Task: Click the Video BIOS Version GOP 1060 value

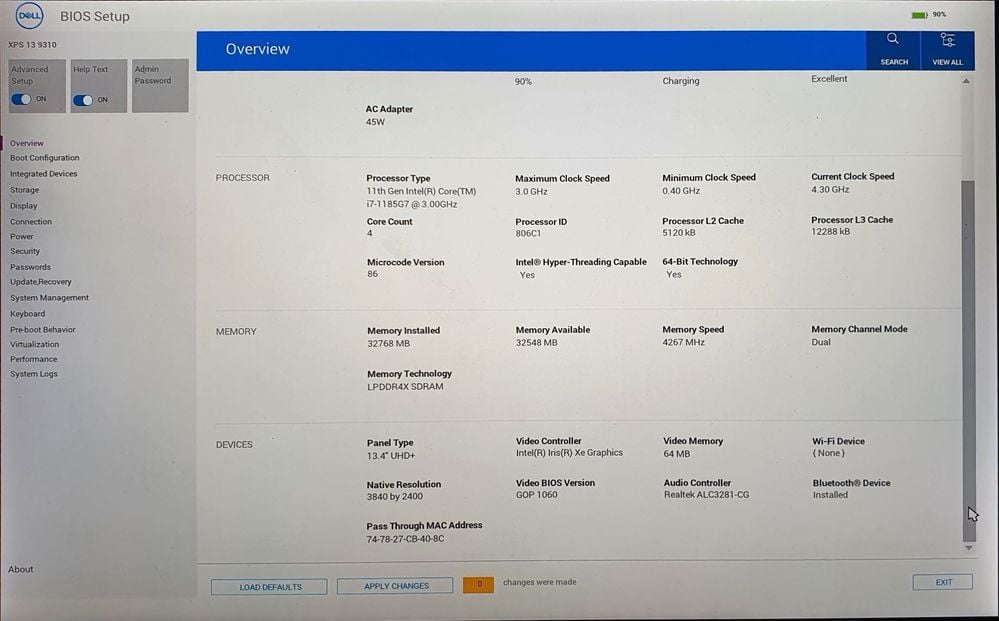Action: pyautogui.click(x=536, y=495)
